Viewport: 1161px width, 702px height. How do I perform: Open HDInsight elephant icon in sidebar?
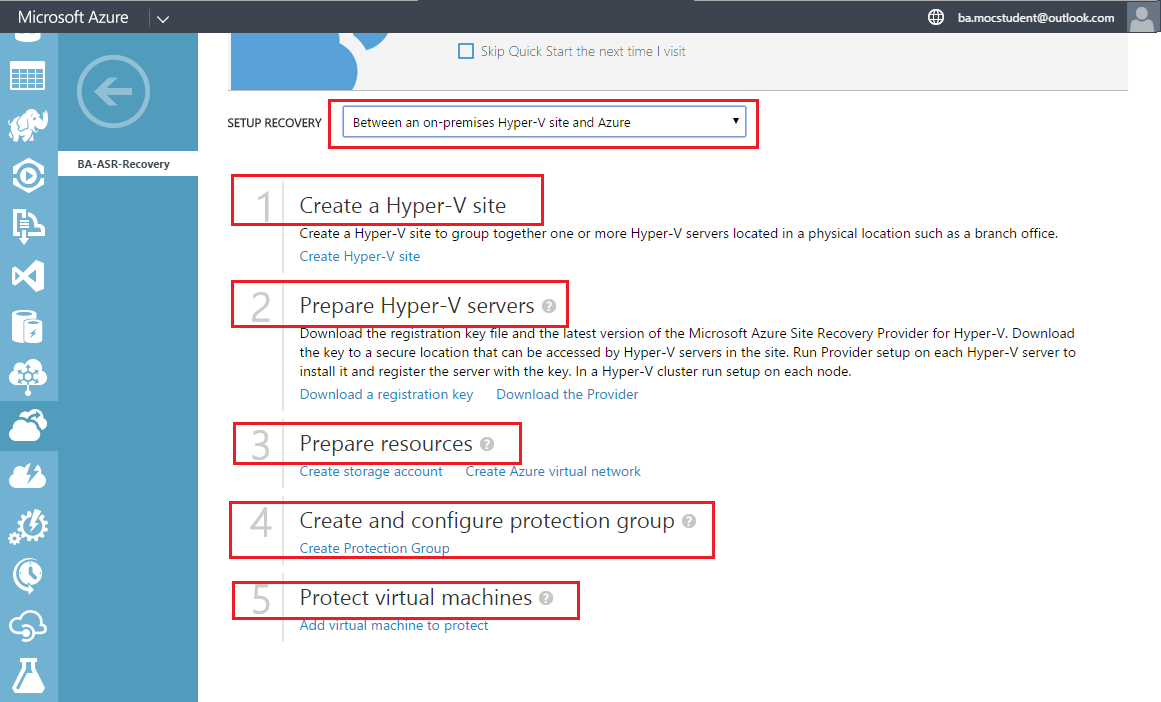tap(28, 126)
